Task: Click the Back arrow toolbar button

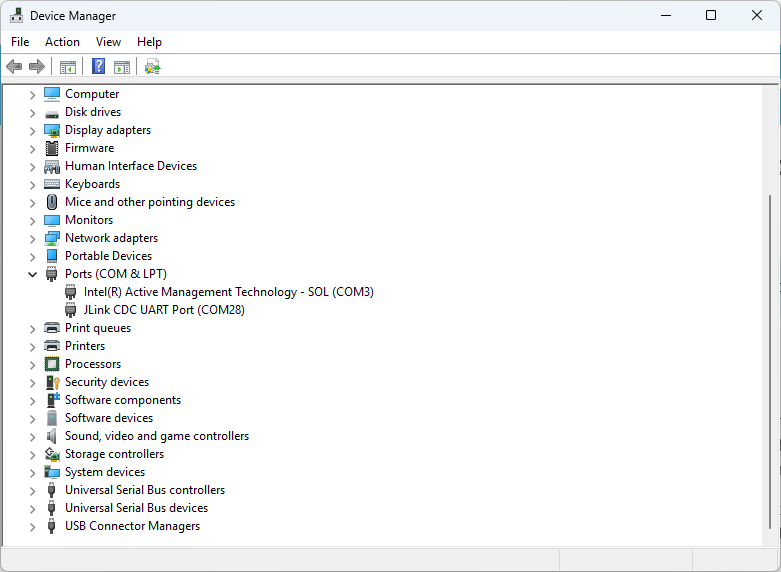Action: tap(14, 67)
